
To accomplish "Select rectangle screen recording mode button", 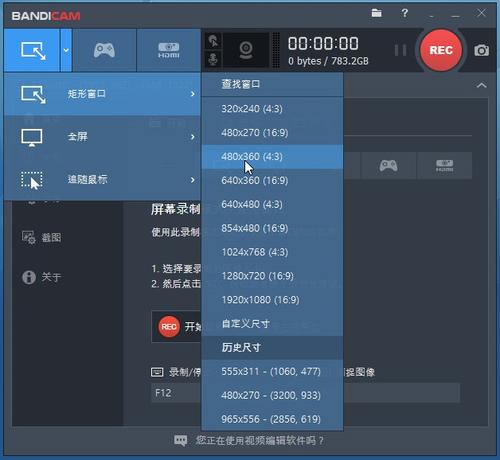I will [x=32, y=50].
